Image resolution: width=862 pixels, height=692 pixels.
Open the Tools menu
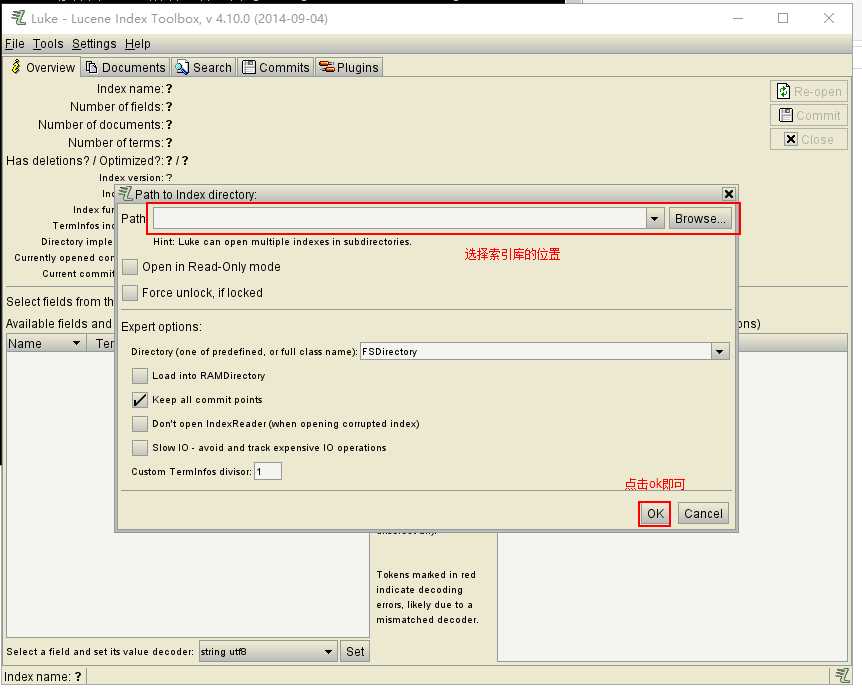click(48, 43)
